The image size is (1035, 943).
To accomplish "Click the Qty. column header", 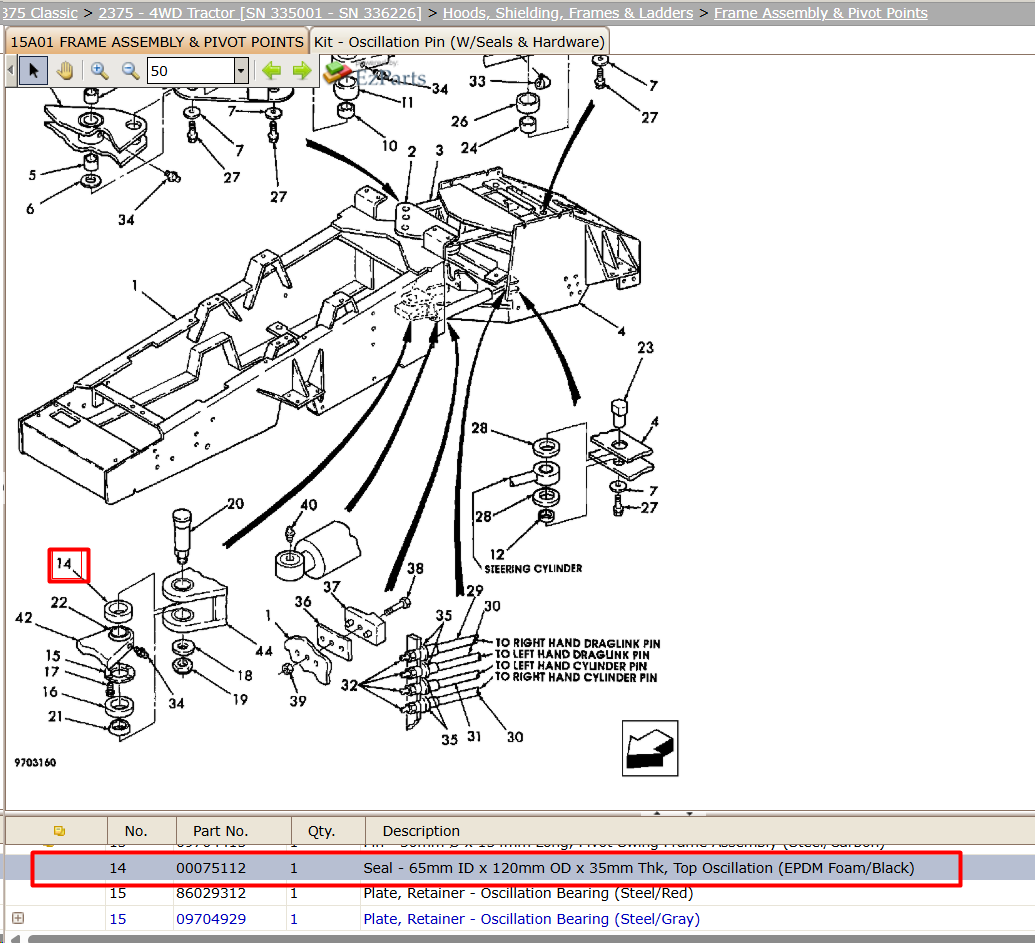I will 321,831.
